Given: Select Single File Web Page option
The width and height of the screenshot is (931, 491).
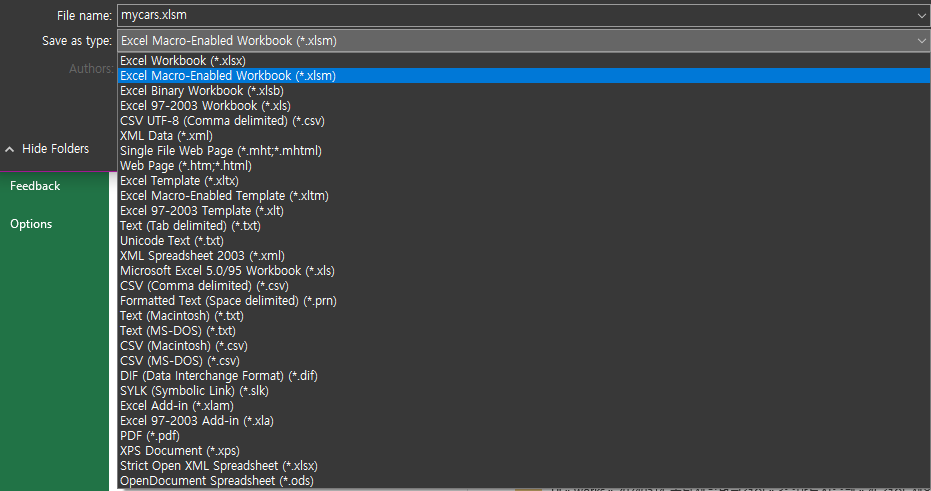Looking at the screenshot, I should pyautogui.click(x=524, y=151).
